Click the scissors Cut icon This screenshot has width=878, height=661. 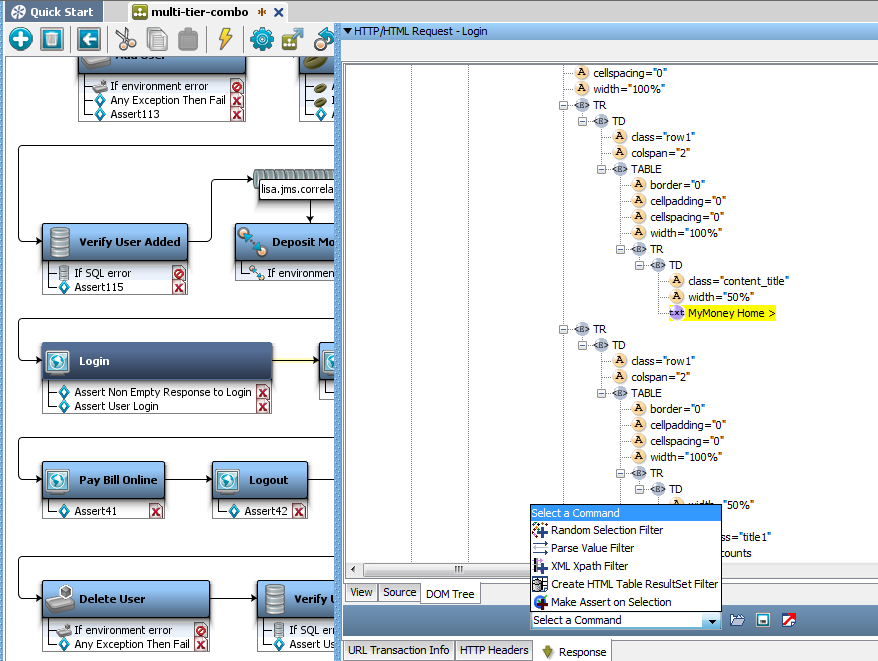point(125,39)
